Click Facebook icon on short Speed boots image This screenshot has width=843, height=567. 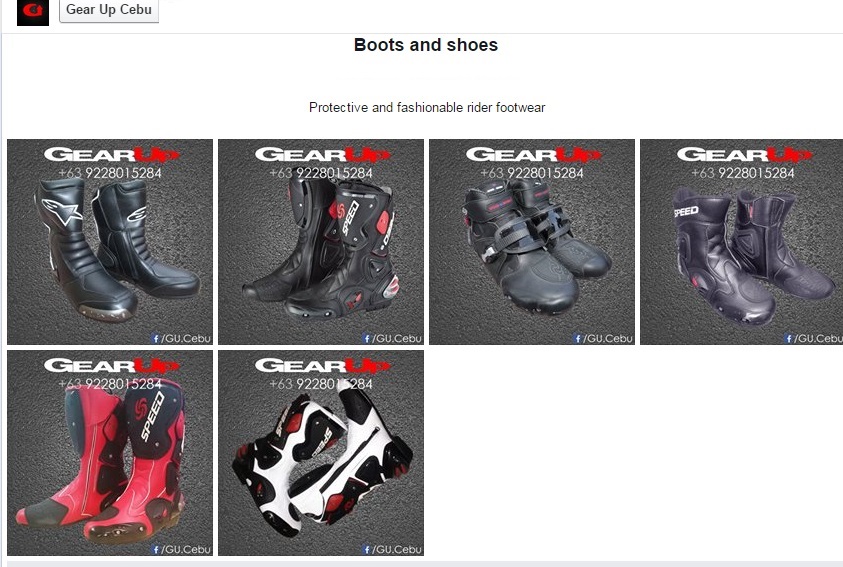[x=789, y=339]
